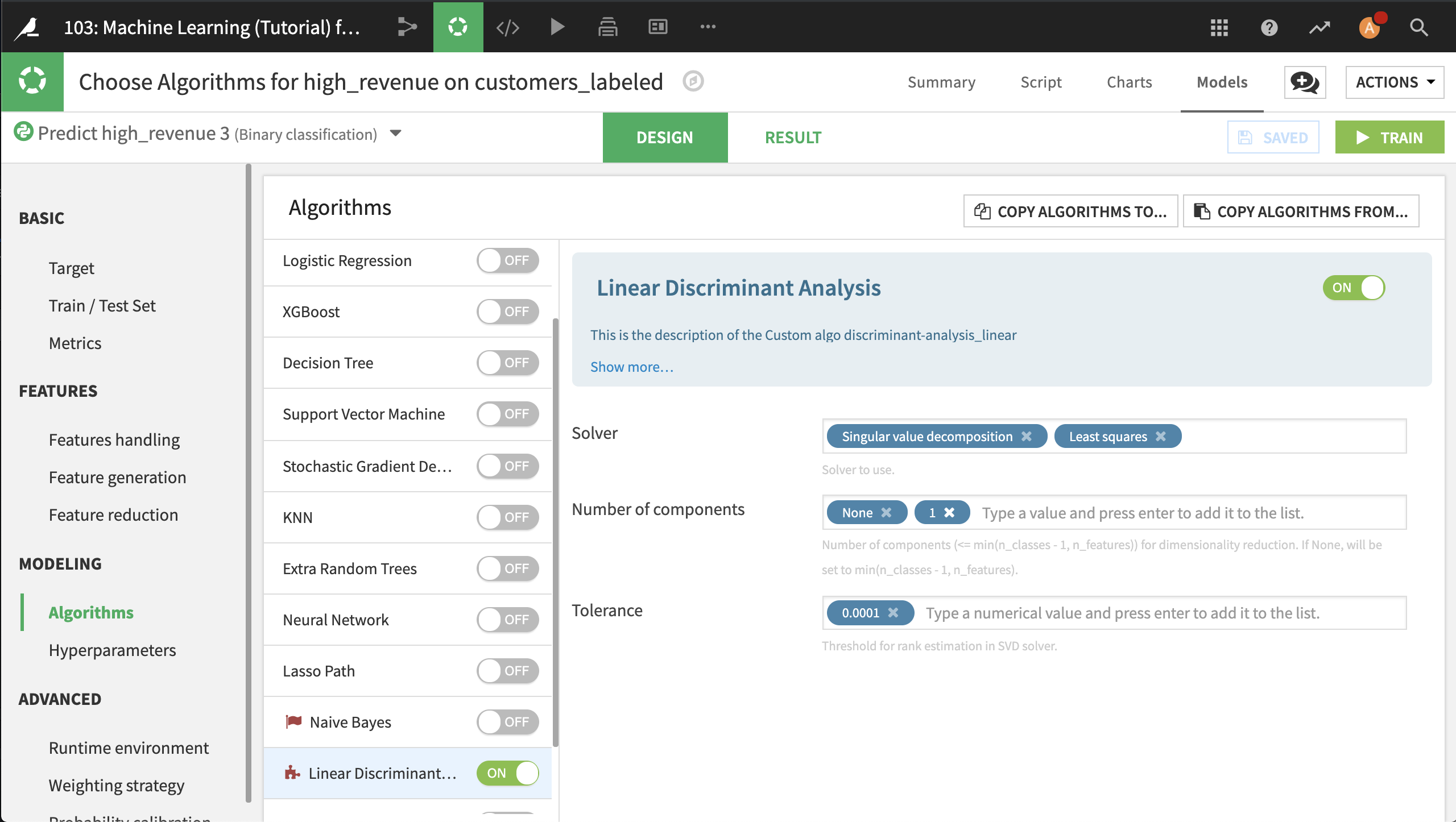Toggle Logistic Regression algorithm off
This screenshot has width=1456, height=822.
click(507, 260)
